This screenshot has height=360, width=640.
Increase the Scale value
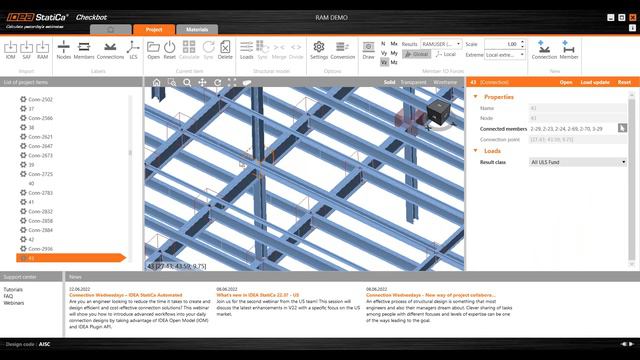pyautogui.click(x=522, y=42)
